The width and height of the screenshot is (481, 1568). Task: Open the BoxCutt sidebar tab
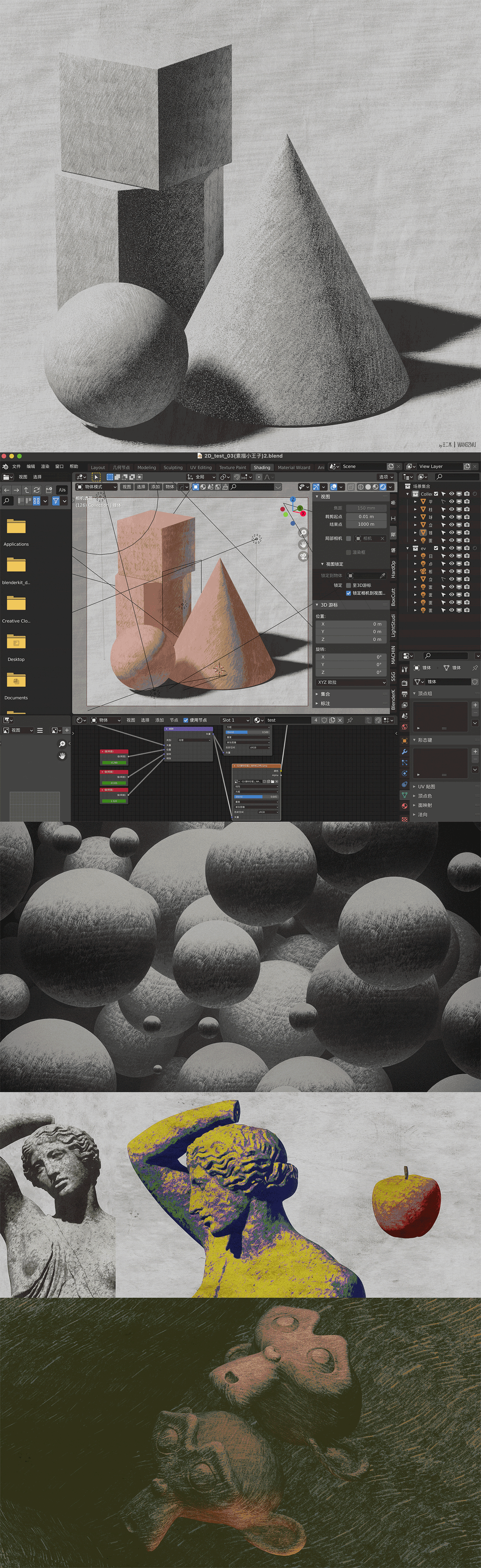click(x=393, y=597)
